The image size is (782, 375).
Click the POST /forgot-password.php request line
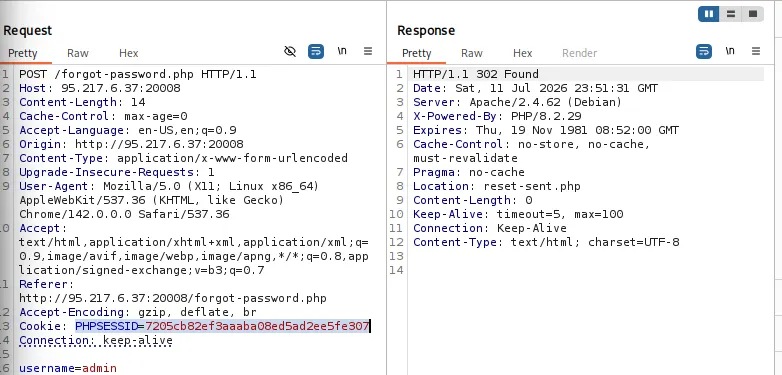[x=138, y=74]
